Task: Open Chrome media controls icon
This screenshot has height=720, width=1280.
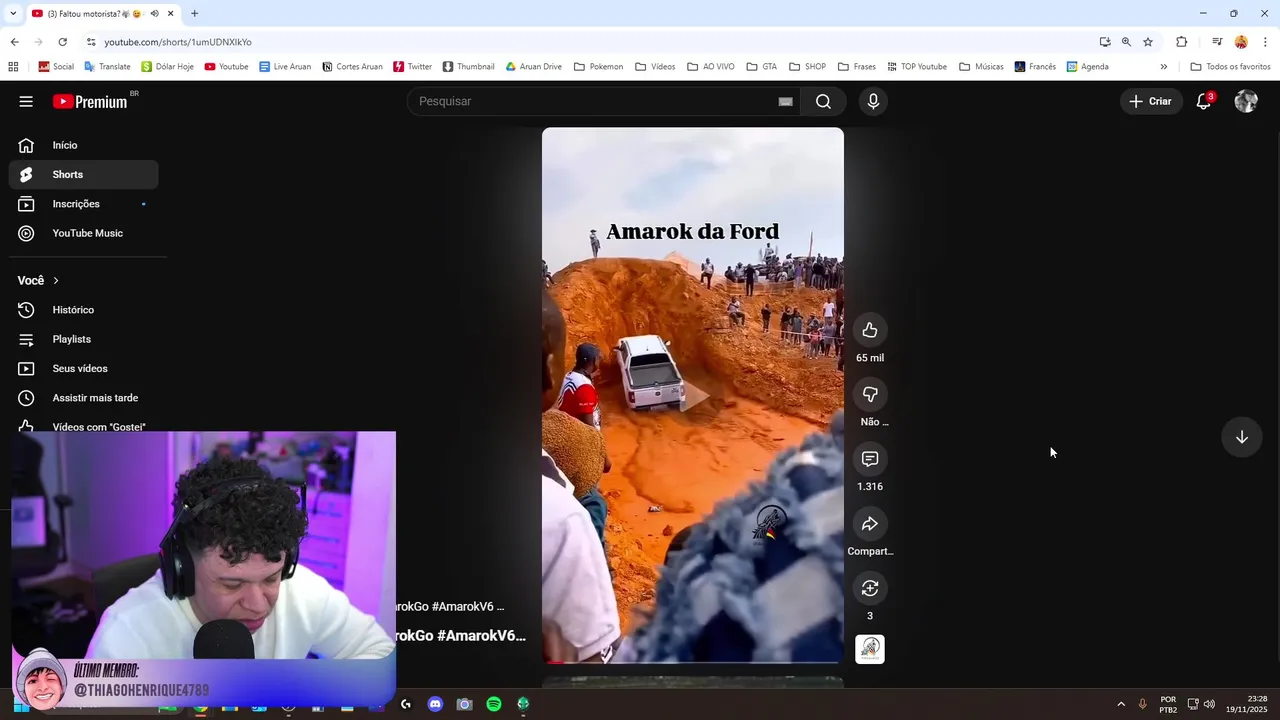Action: (x=1217, y=42)
